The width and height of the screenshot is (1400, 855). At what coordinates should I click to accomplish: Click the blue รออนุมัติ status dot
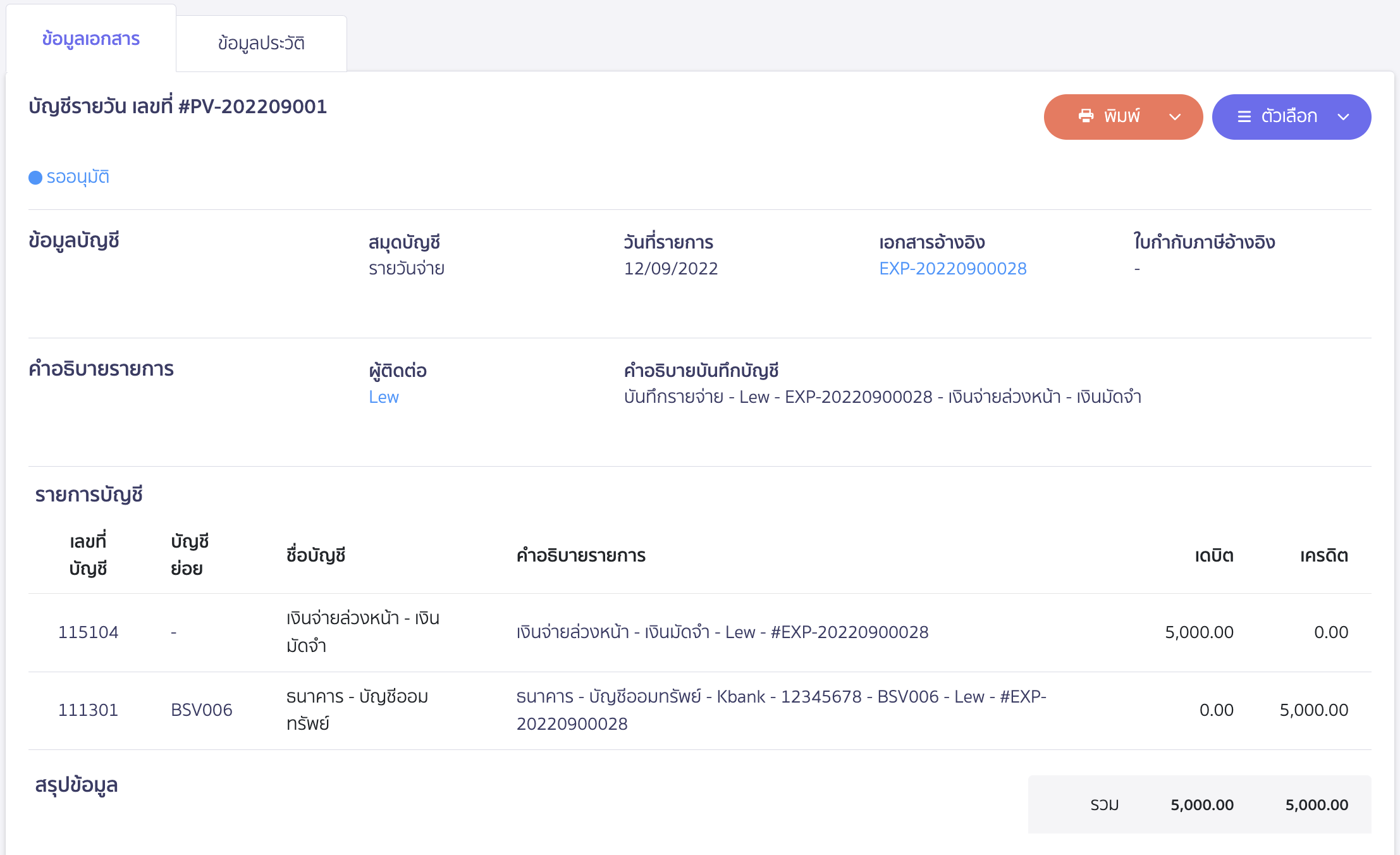point(35,178)
